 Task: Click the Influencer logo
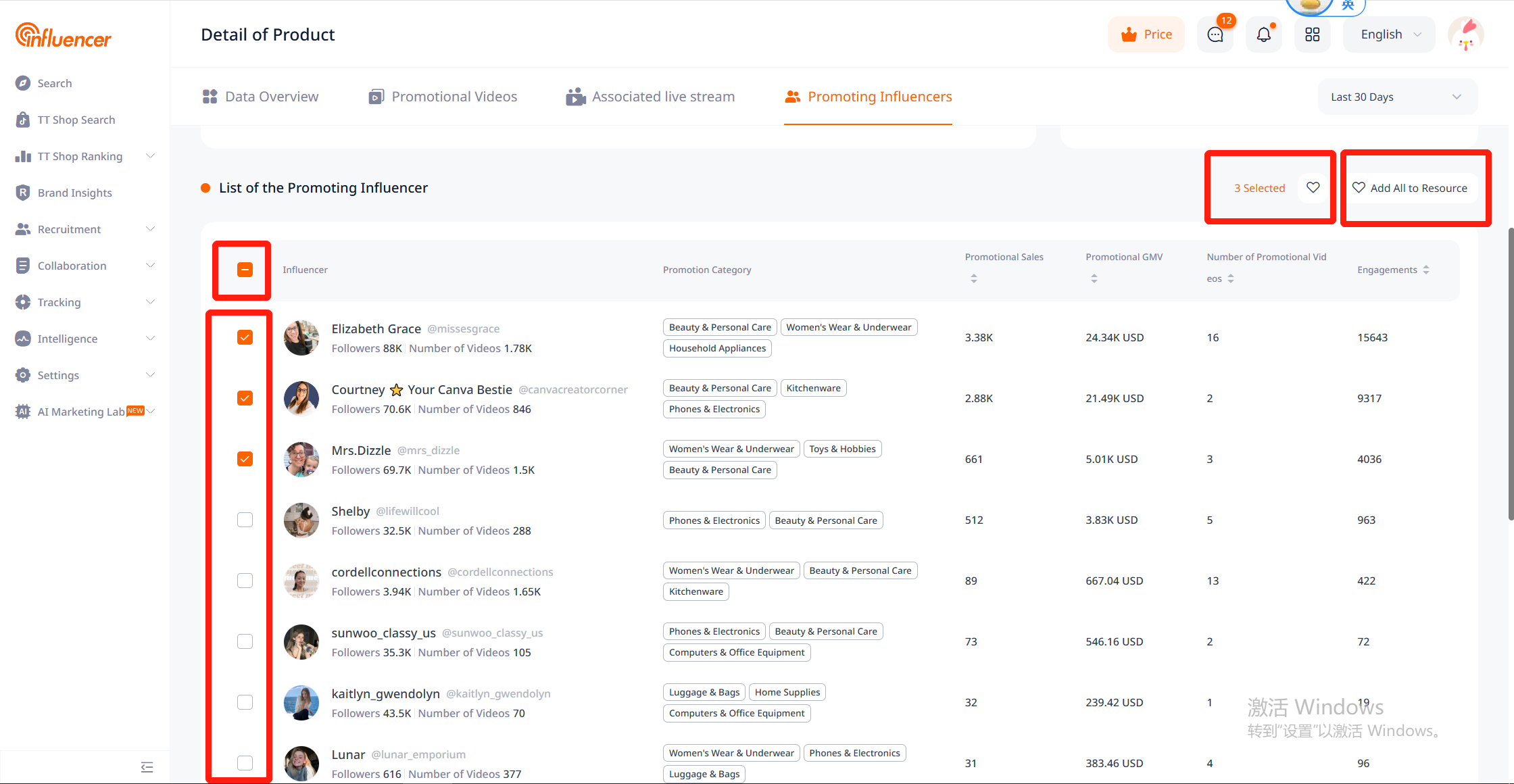point(63,35)
